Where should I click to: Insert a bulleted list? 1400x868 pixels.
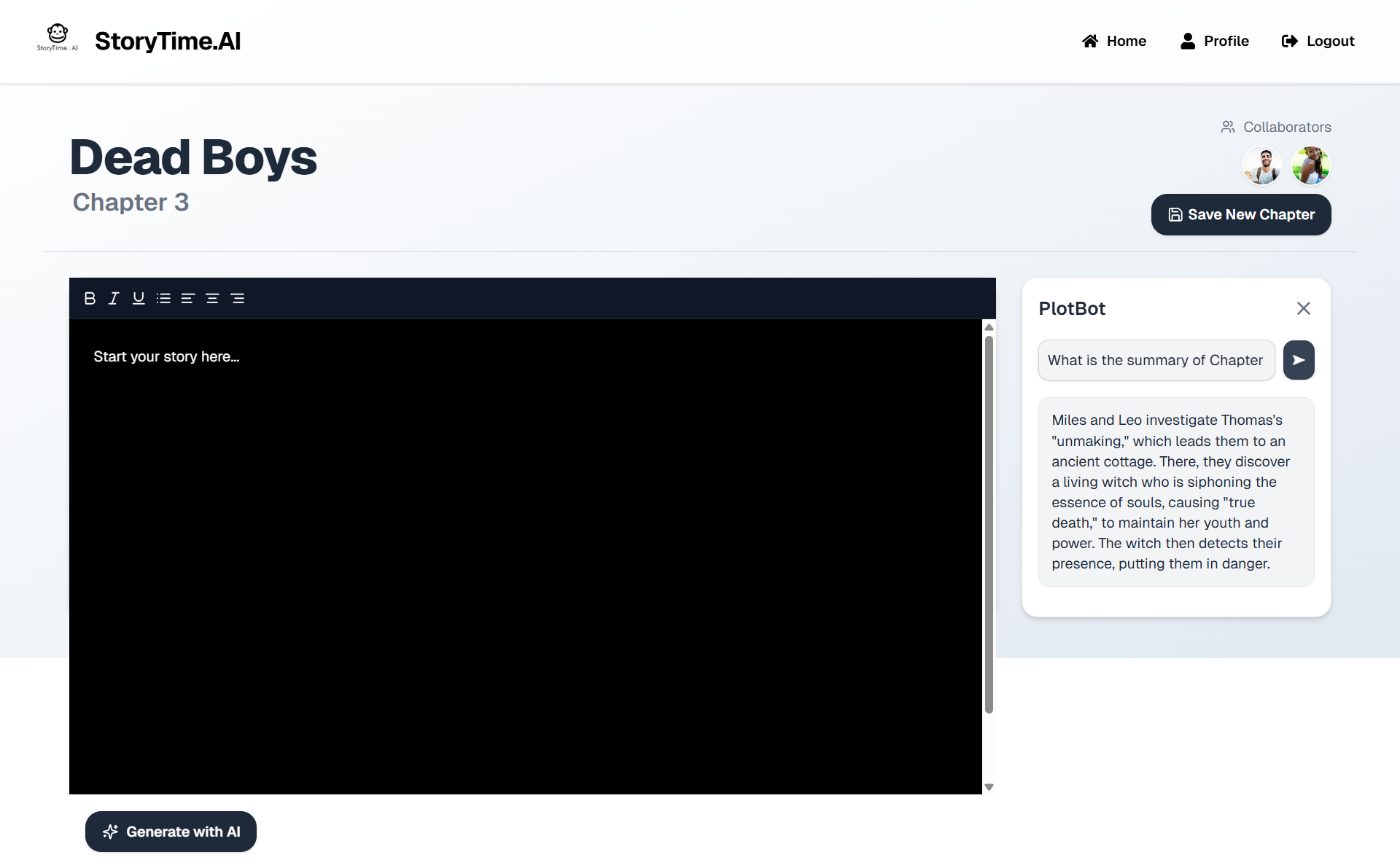[x=163, y=298]
